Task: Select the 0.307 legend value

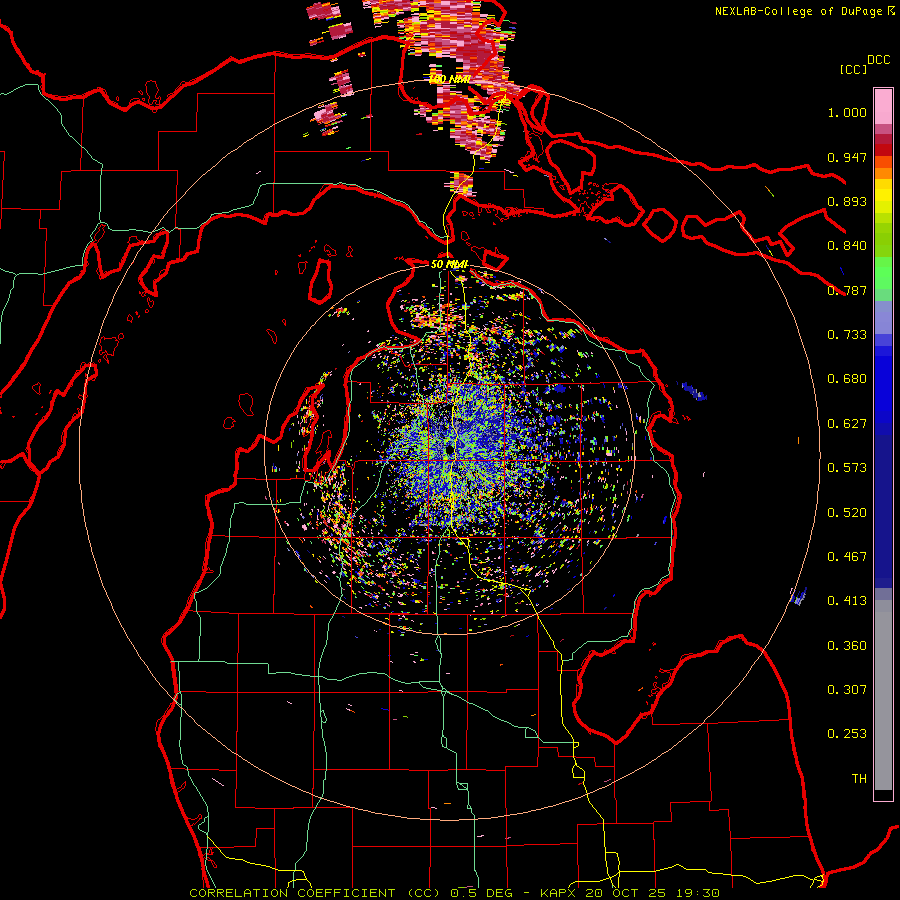Action: pyautogui.click(x=847, y=690)
